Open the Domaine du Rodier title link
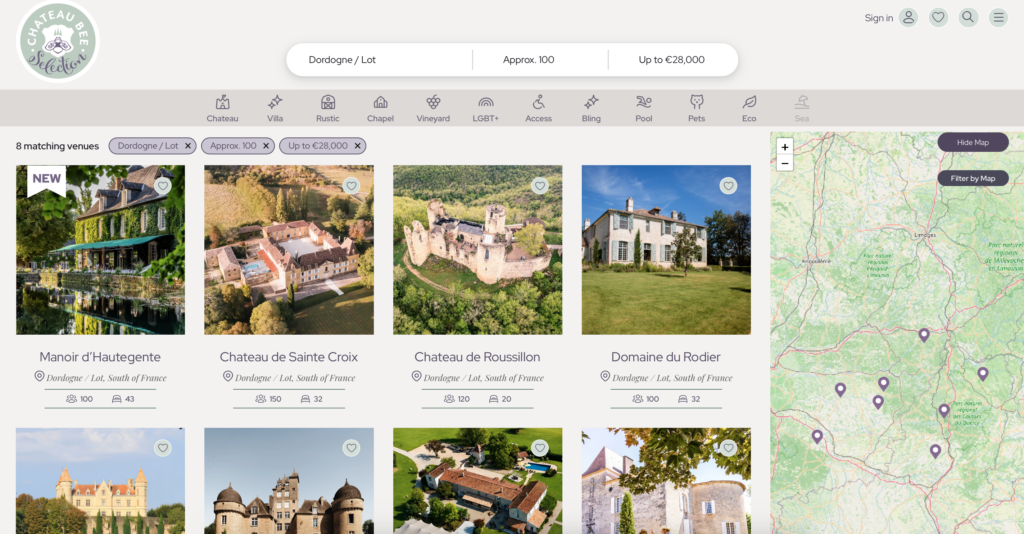 tap(665, 357)
